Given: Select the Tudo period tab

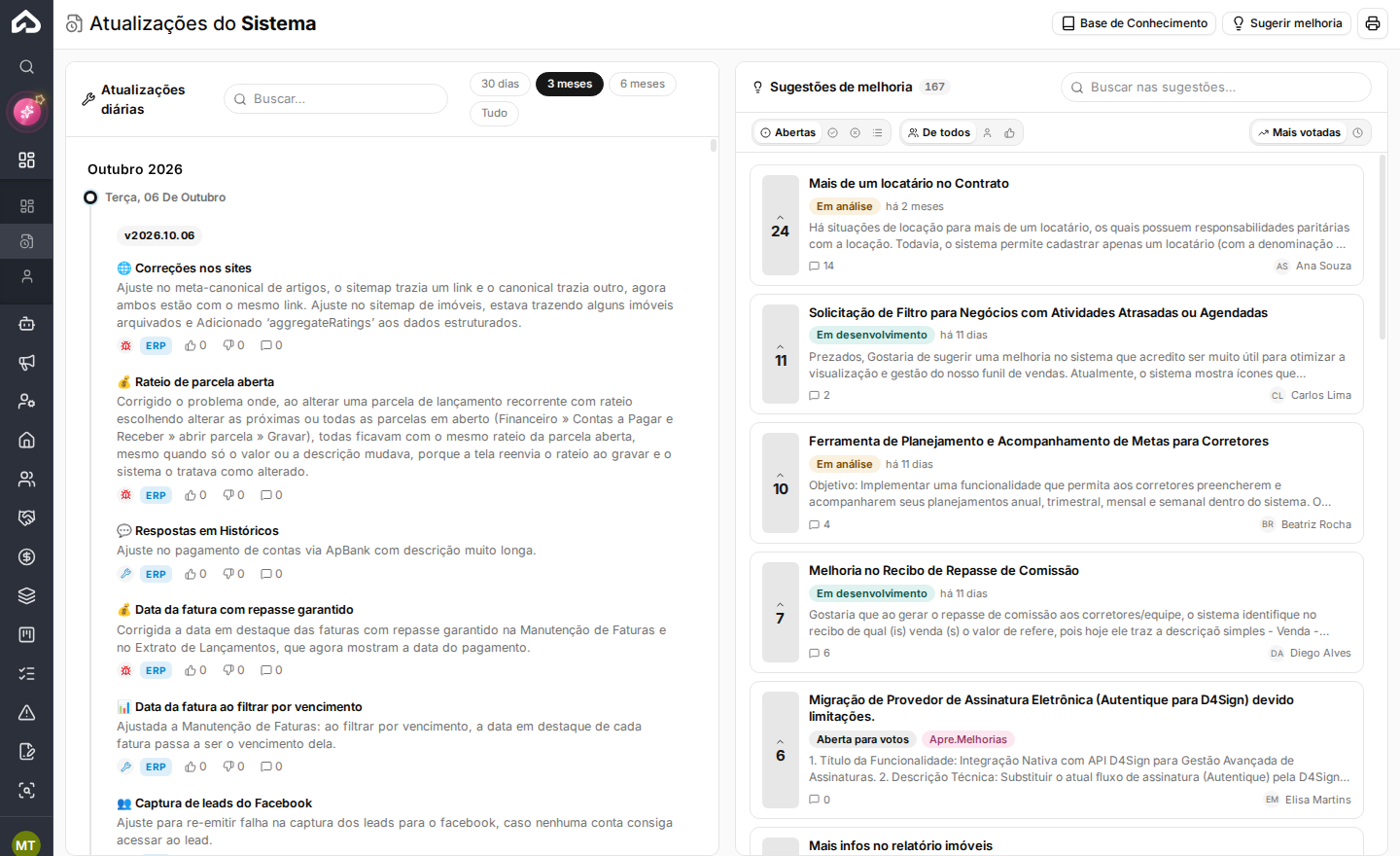Looking at the screenshot, I should point(495,113).
